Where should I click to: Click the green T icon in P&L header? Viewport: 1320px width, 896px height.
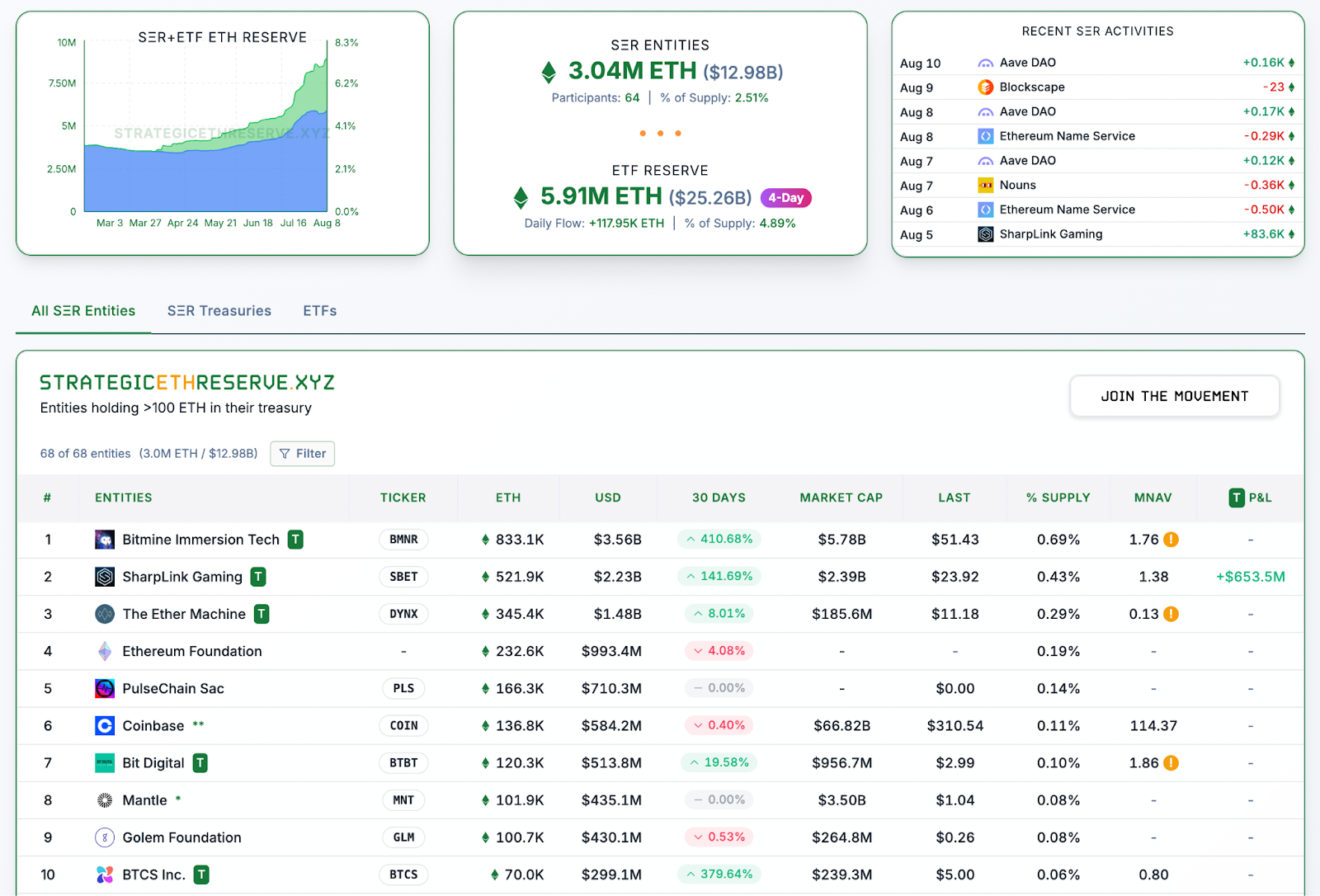coord(1236,498)
